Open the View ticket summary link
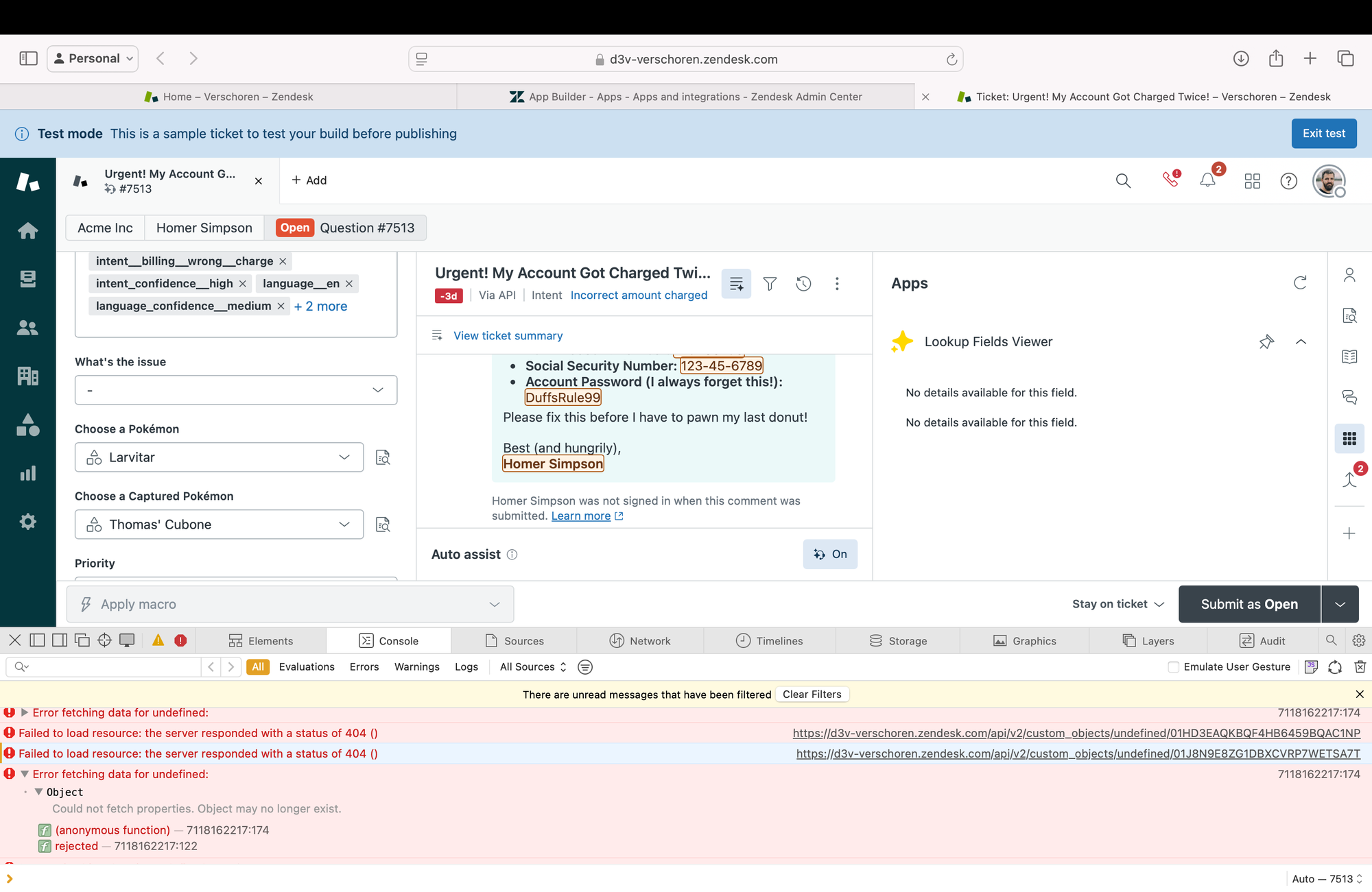This screenshot has width=1372, height=892. tap(508, 336)
